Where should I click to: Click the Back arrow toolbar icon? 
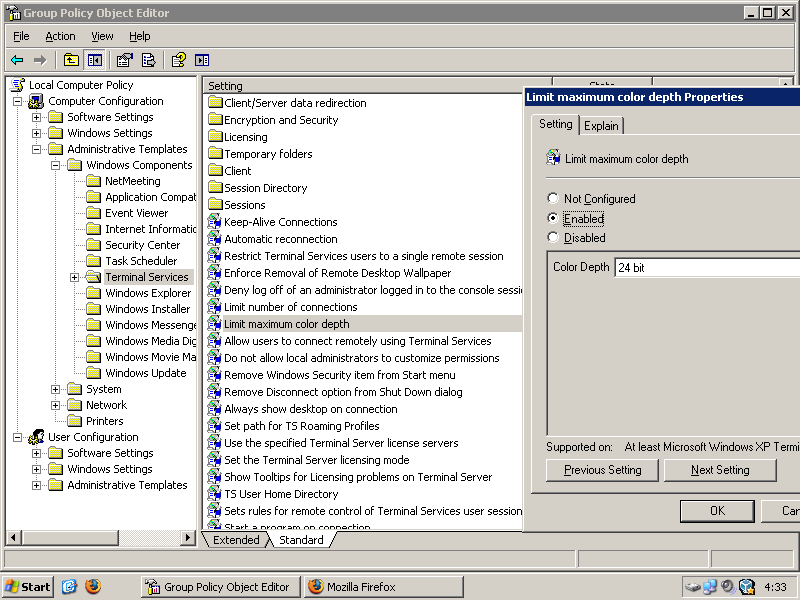pos(17,60)
